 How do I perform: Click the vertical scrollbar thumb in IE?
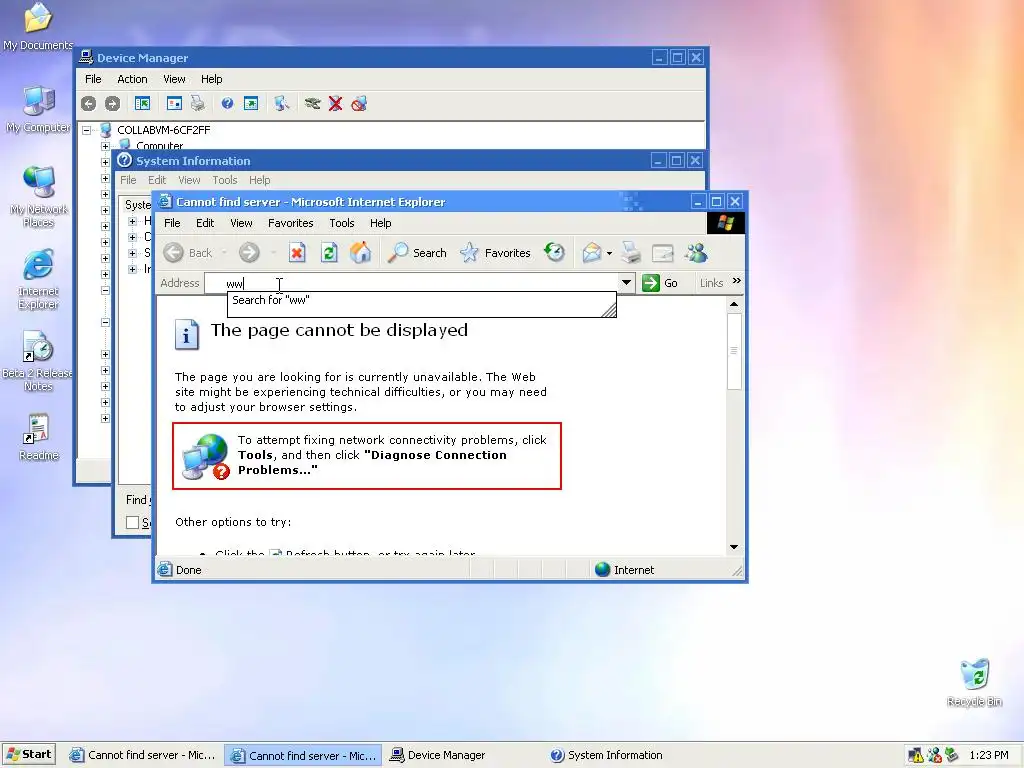pos(734,351)
